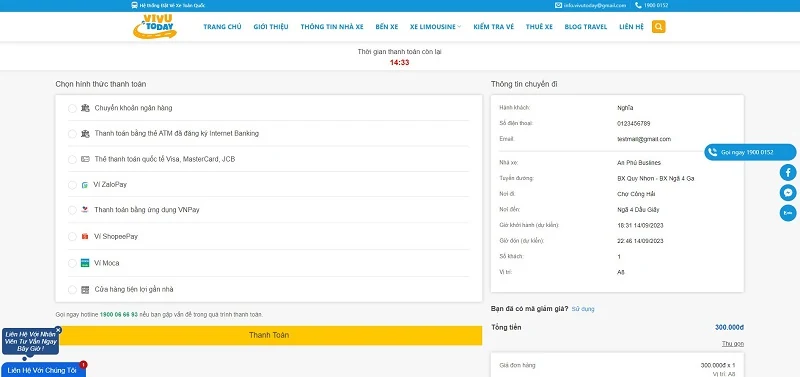Go to TRANG CHỦ menu item
The width and height of the screenshot is (800, 377).
[222, 27]
